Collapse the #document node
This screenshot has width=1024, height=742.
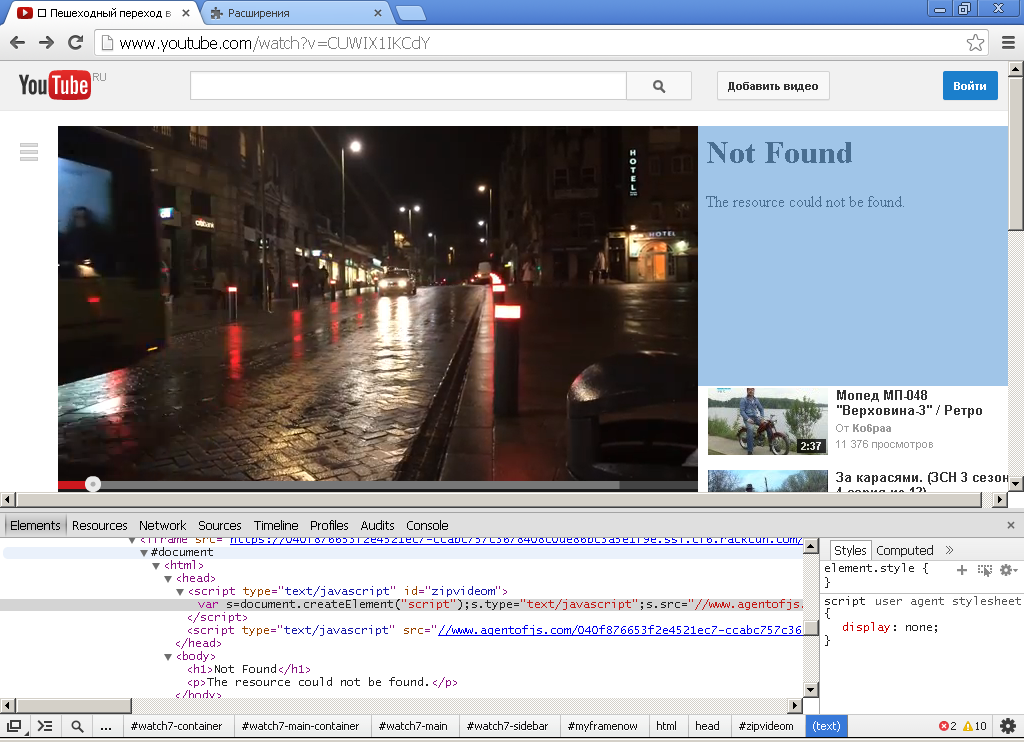pos(144,553)
